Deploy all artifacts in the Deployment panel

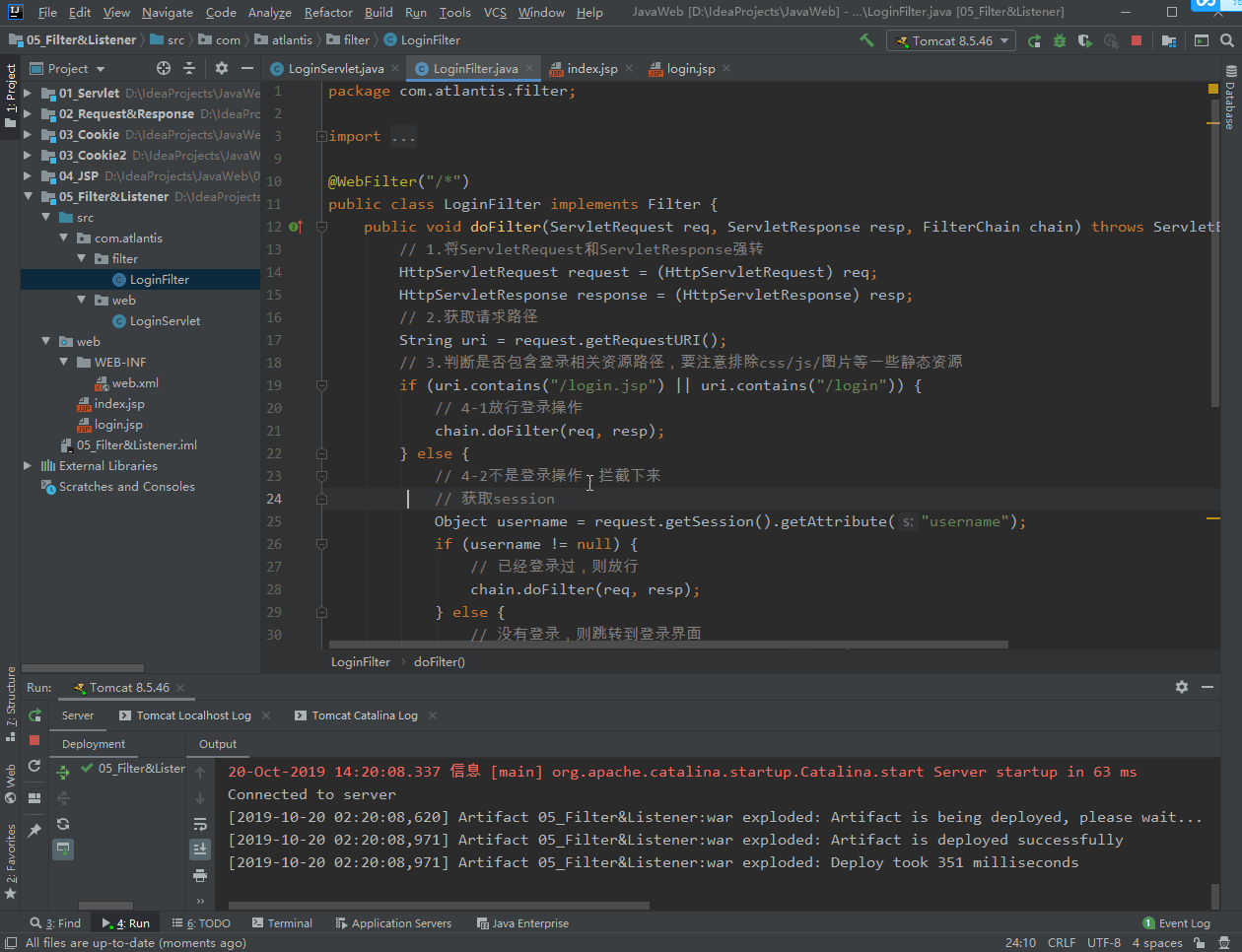coord(63,773)
